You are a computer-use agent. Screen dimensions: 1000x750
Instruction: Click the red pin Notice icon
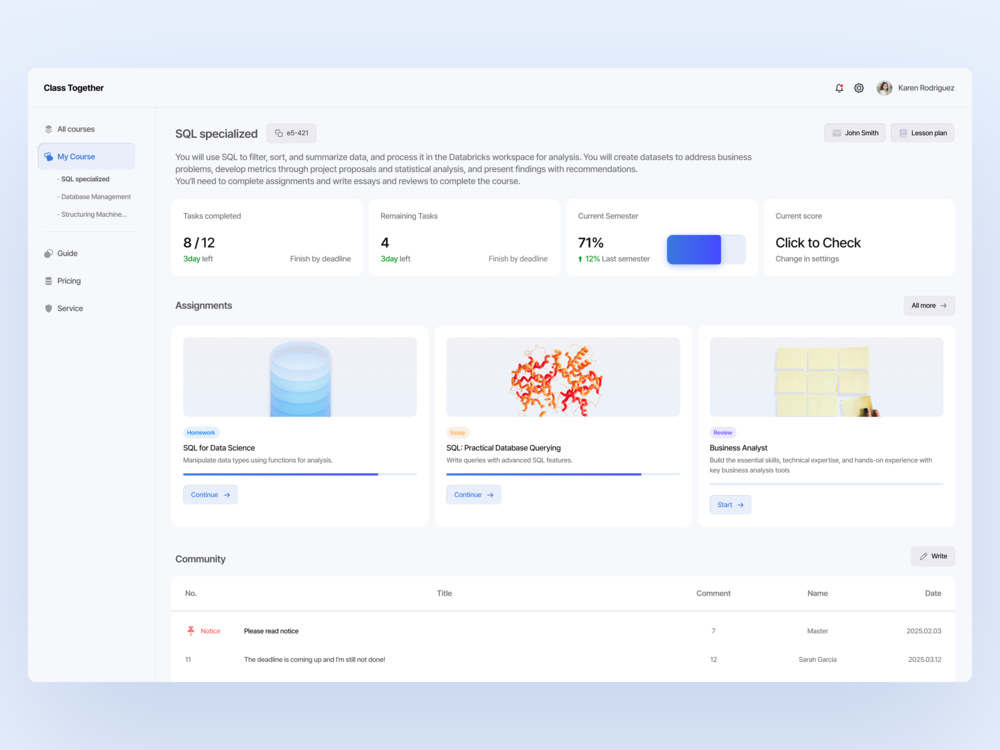[191, 631]
